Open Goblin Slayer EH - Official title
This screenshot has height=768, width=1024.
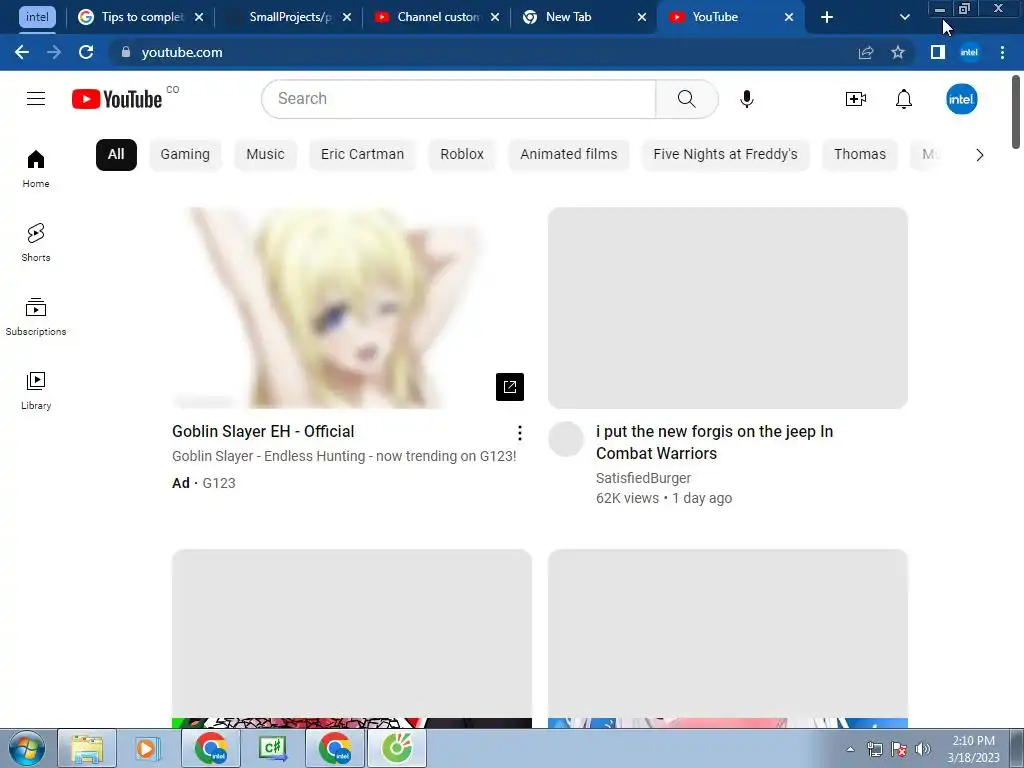pos(263,432)
